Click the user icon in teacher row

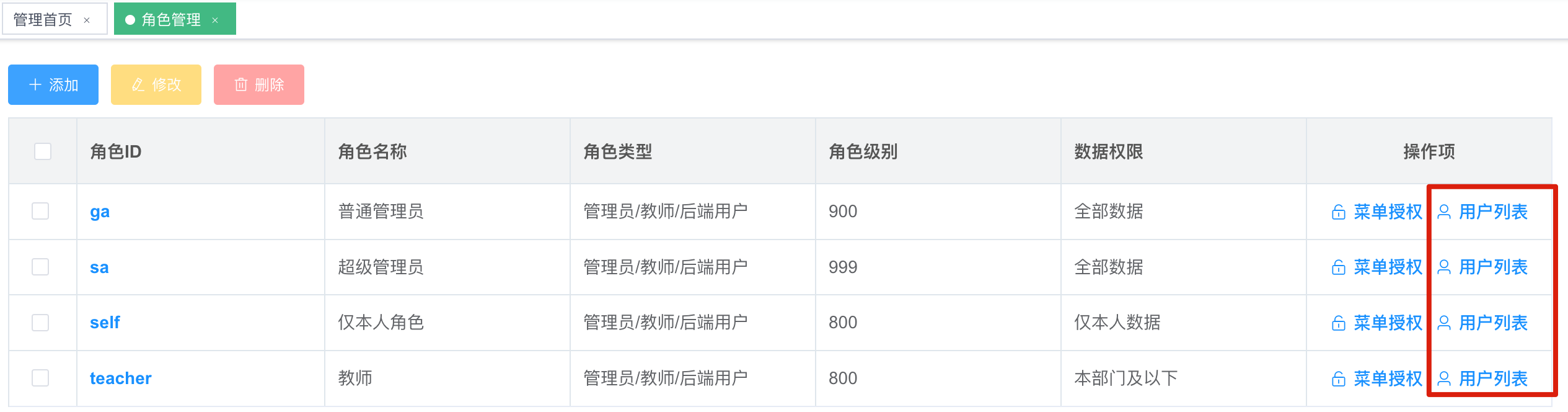click(1443, 378)
